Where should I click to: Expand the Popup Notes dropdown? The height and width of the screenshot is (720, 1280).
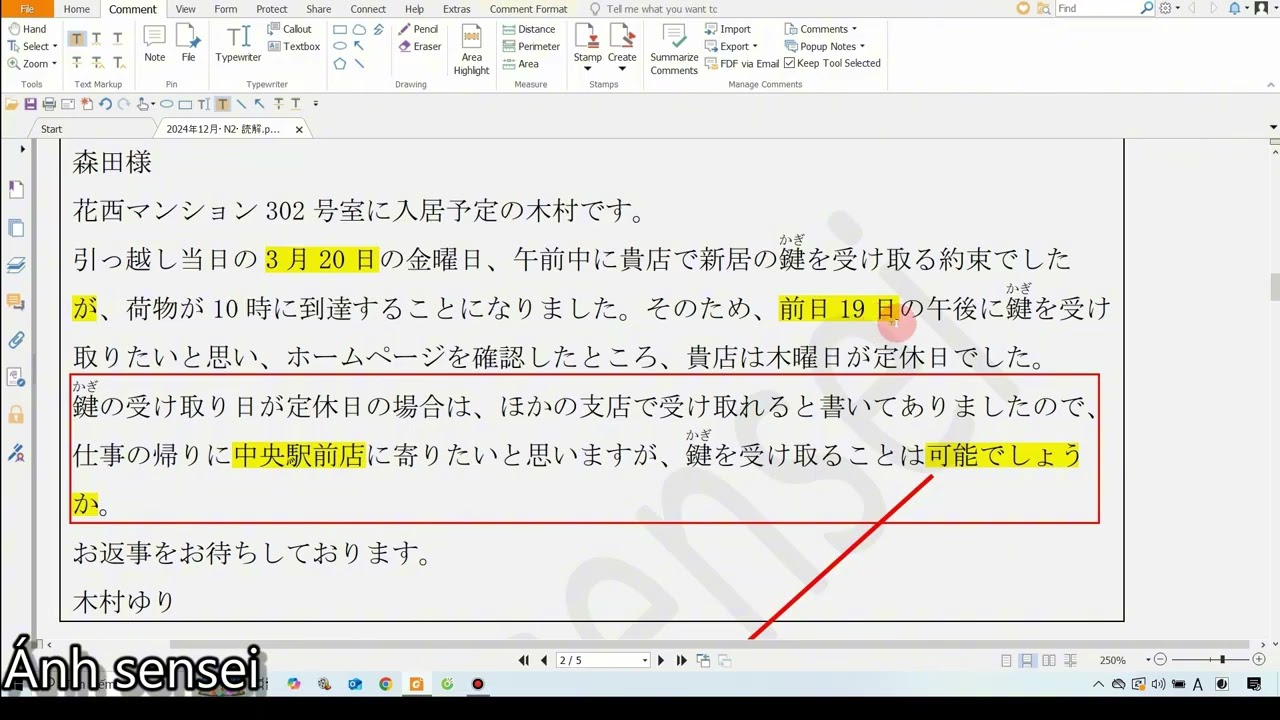862,47
